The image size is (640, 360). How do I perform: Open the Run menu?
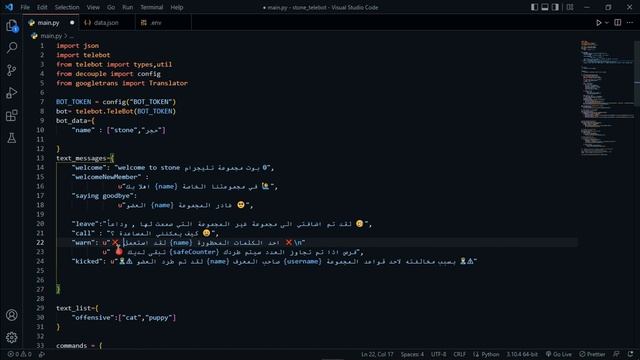pos(128,7)
